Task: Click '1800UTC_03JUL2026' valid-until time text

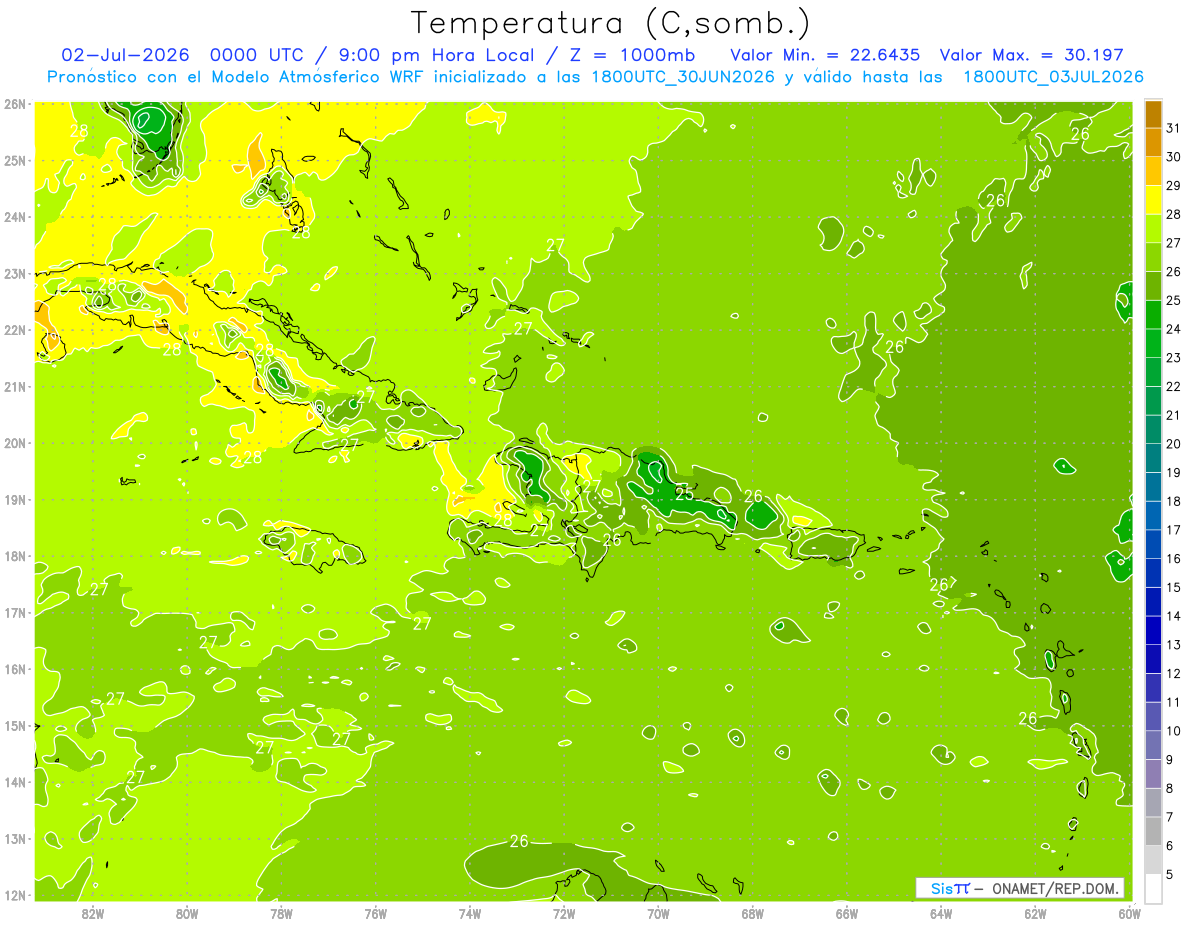Action: point(1053,77)
